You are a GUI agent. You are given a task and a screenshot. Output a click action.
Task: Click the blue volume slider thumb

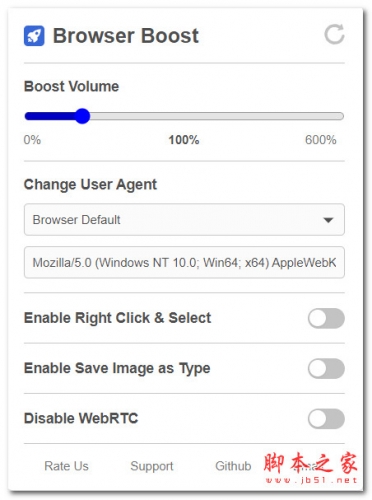click(82, 116)
